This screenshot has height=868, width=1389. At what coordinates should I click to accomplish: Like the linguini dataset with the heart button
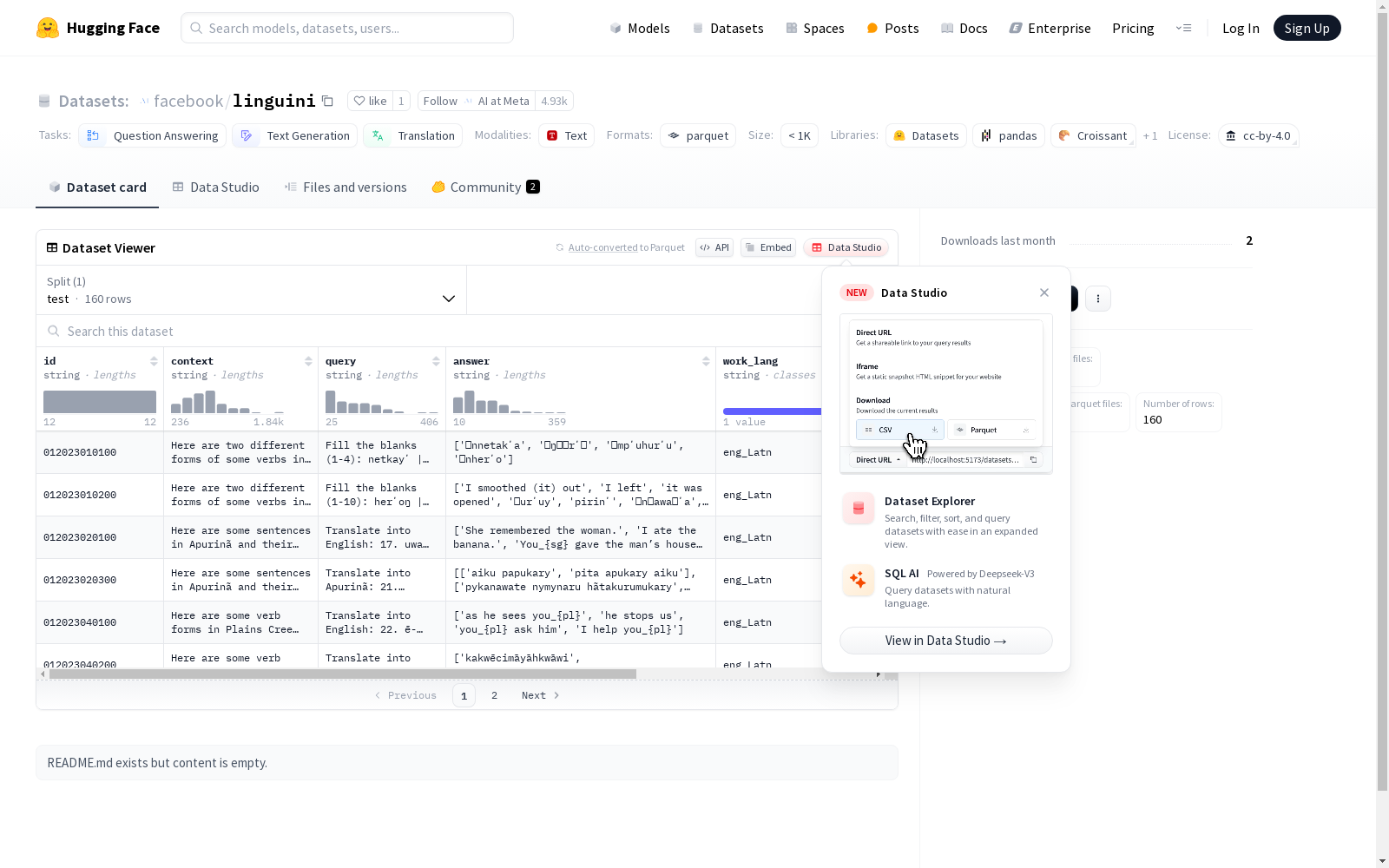(370, 101)
